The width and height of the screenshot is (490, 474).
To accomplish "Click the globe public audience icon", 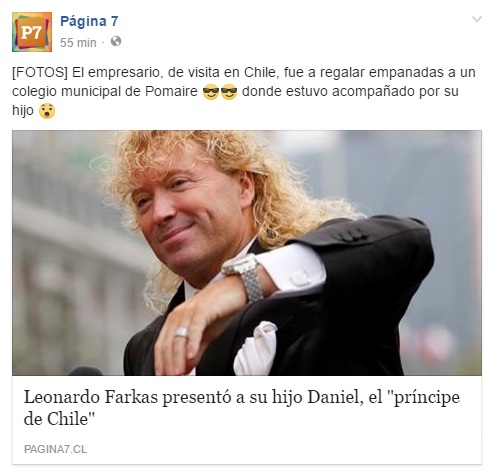I will click(x=116, y=41).
